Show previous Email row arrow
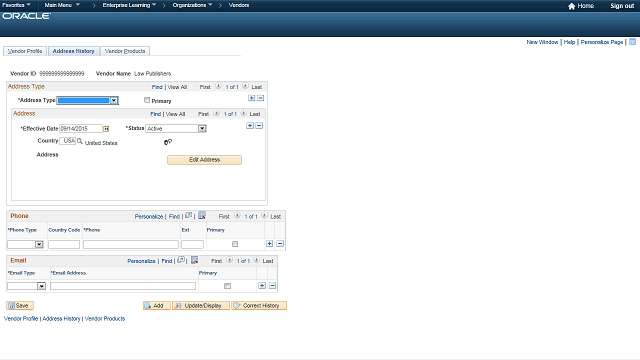 (230, 260)
